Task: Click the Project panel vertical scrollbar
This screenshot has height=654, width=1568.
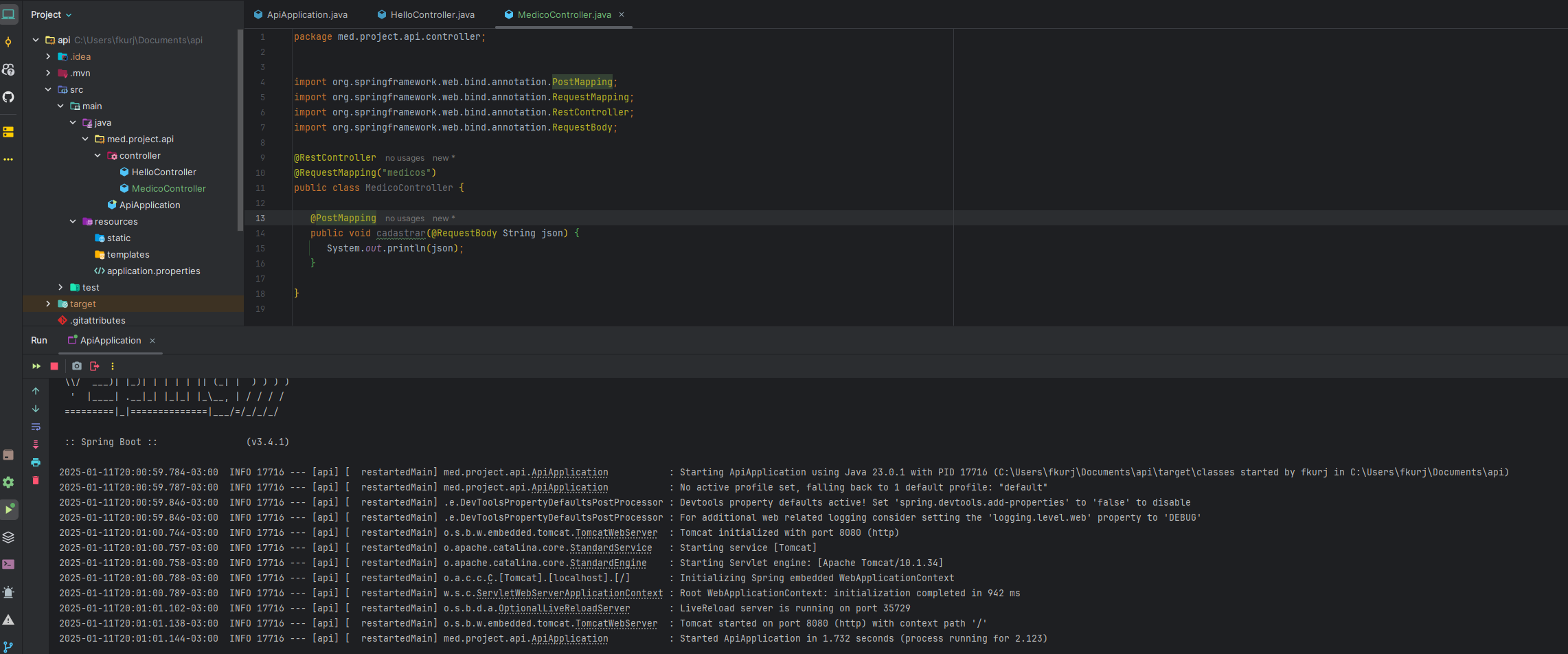Action: [240, 131]
